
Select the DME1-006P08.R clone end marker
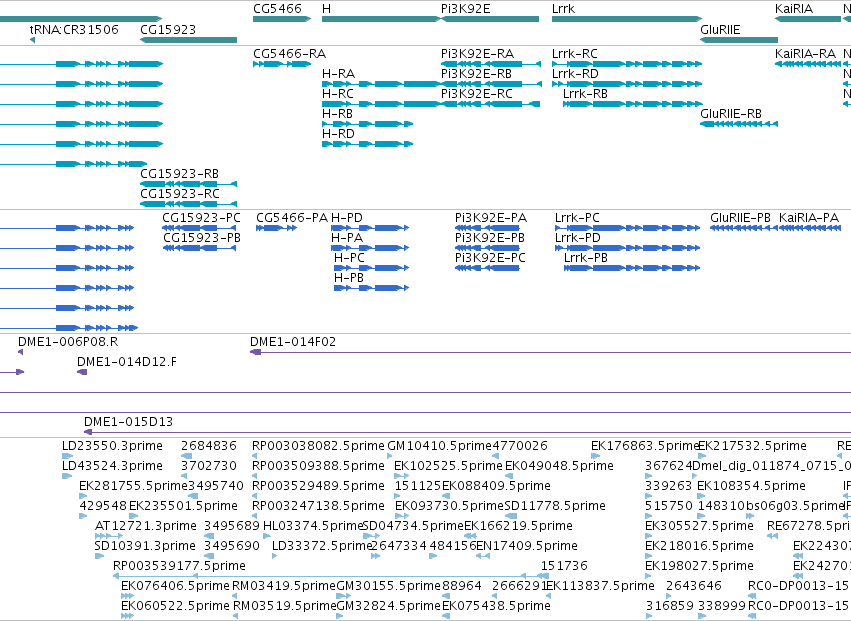pos(21,352)
